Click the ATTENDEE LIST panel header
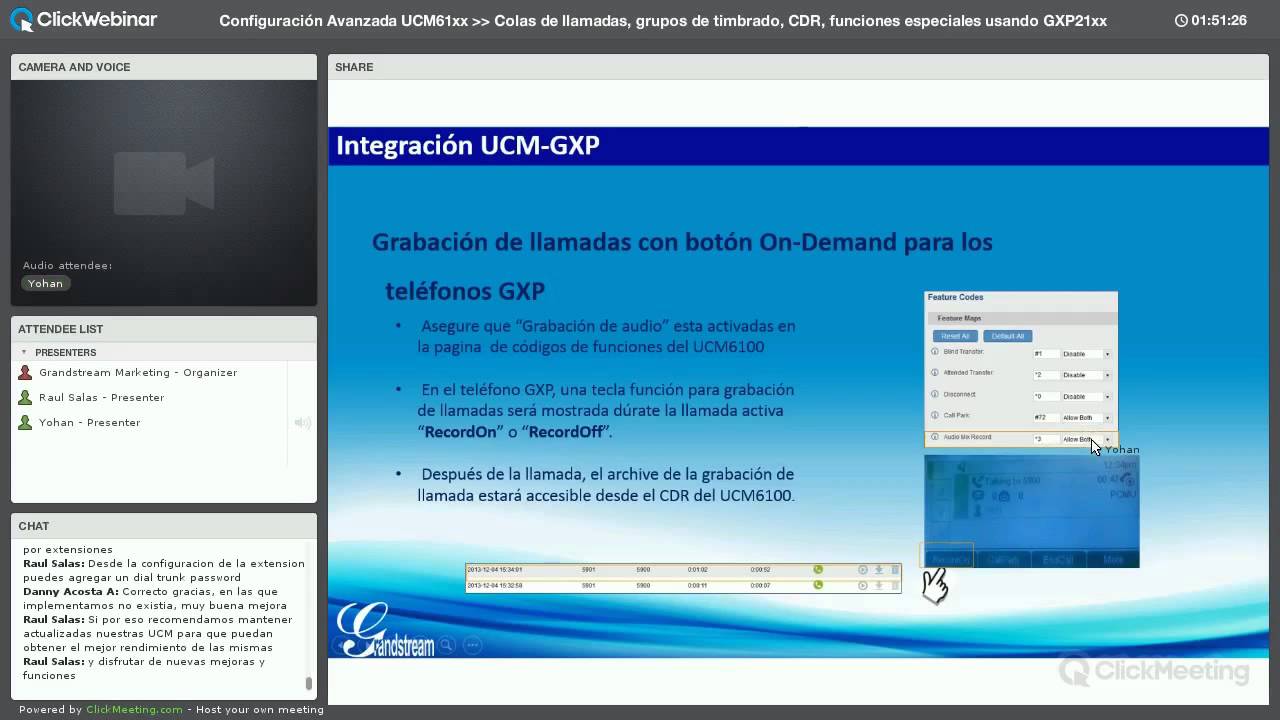The height and width of the screenshot is (720, 1280). point(164,329)
